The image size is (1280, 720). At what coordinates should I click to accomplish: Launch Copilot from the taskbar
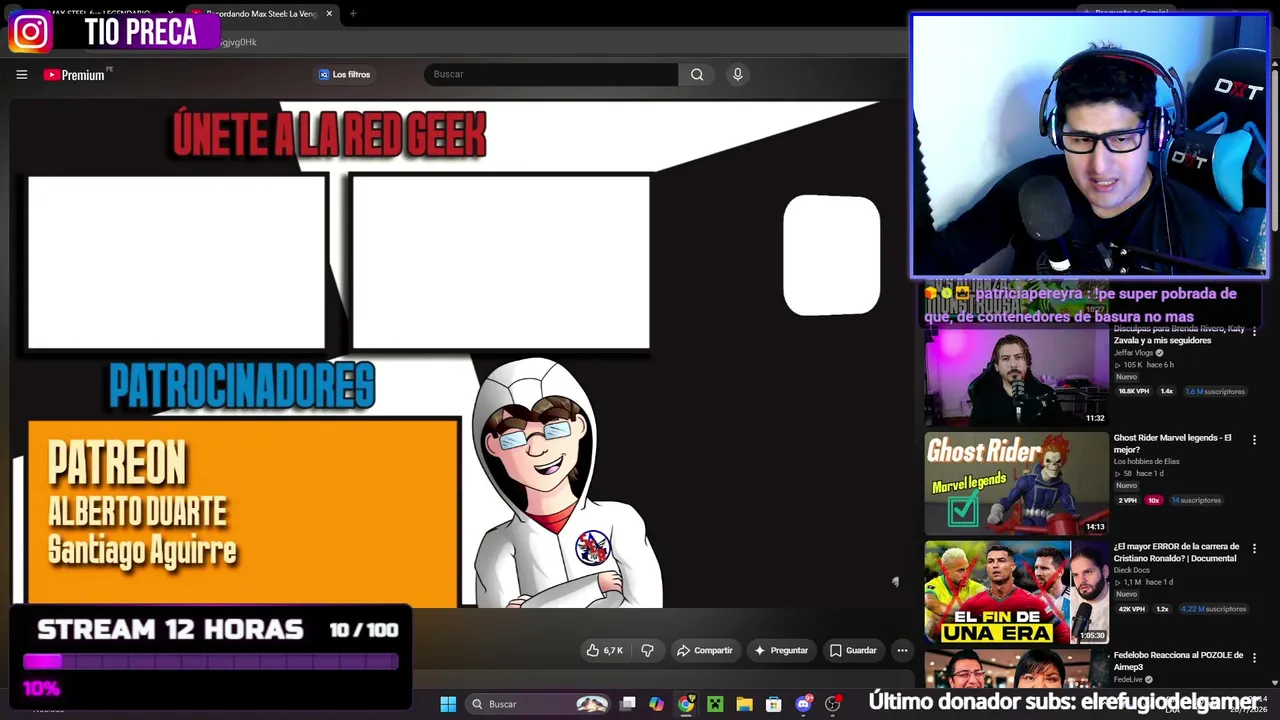[656, 704]
